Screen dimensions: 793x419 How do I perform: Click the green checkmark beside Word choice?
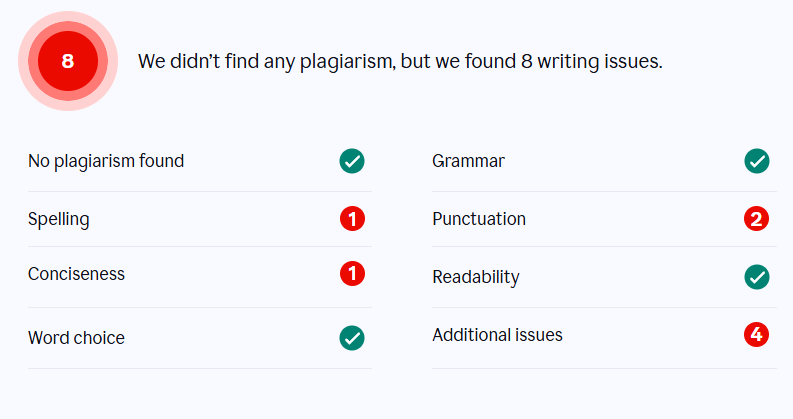(352, 338)
